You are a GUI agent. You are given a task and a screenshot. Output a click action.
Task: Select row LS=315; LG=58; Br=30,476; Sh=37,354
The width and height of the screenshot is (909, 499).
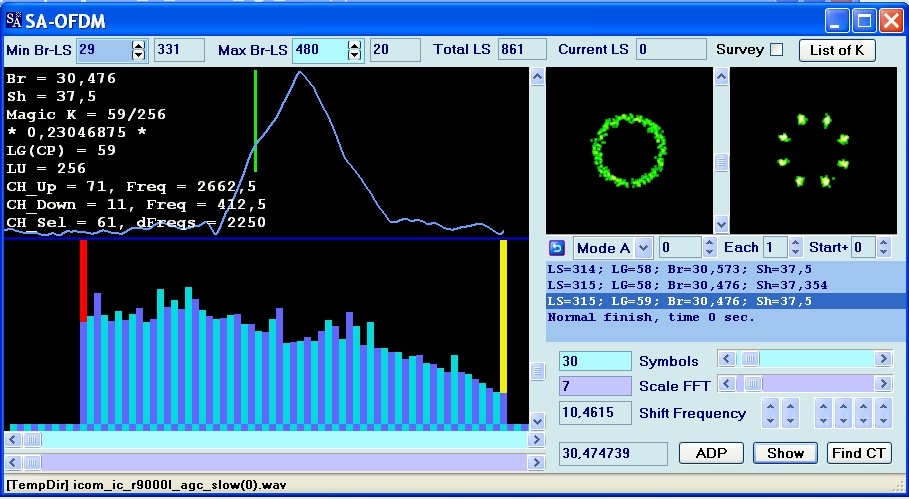(x=727, y=285)
